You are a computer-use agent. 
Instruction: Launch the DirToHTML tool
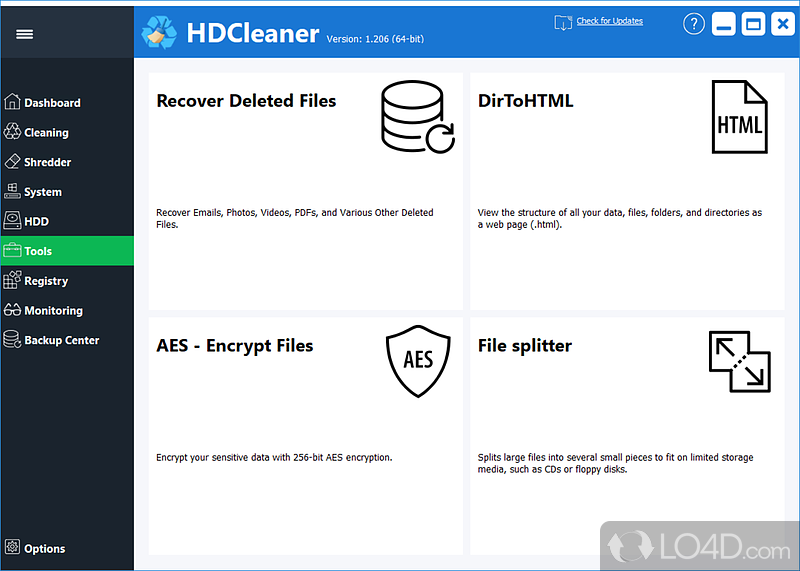click(x=627, y=191)
